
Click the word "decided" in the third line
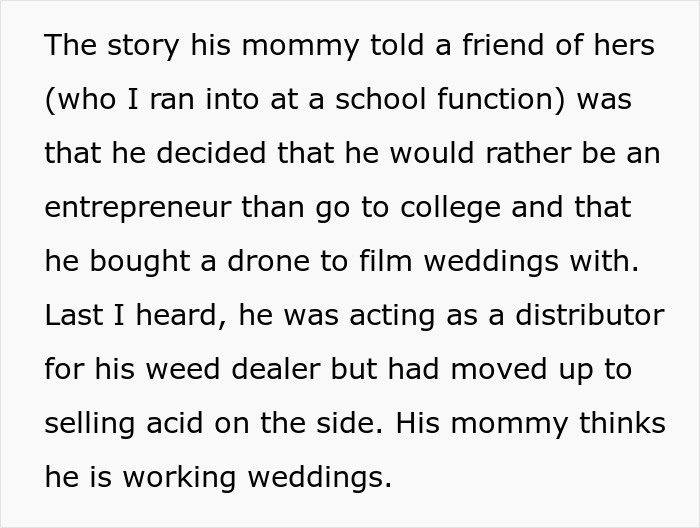point(211,153)
